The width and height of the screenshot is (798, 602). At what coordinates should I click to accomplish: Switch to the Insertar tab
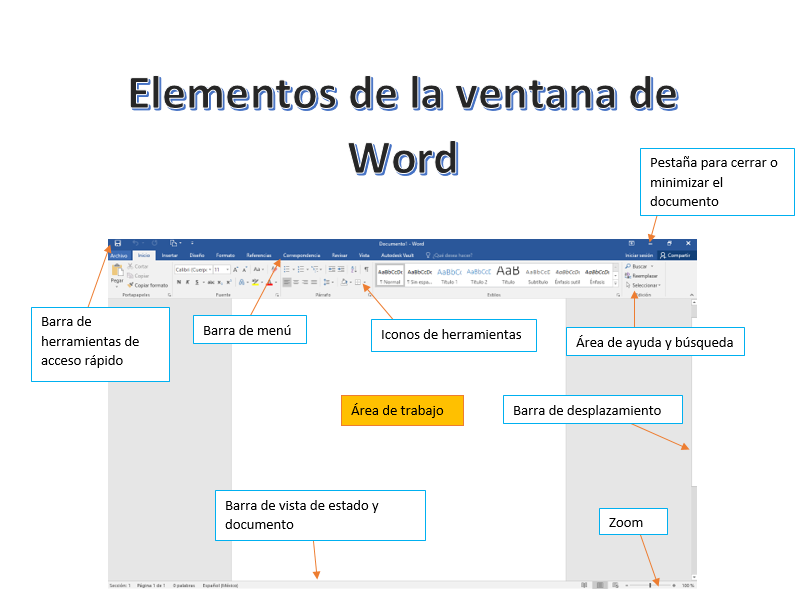[169, 255]
